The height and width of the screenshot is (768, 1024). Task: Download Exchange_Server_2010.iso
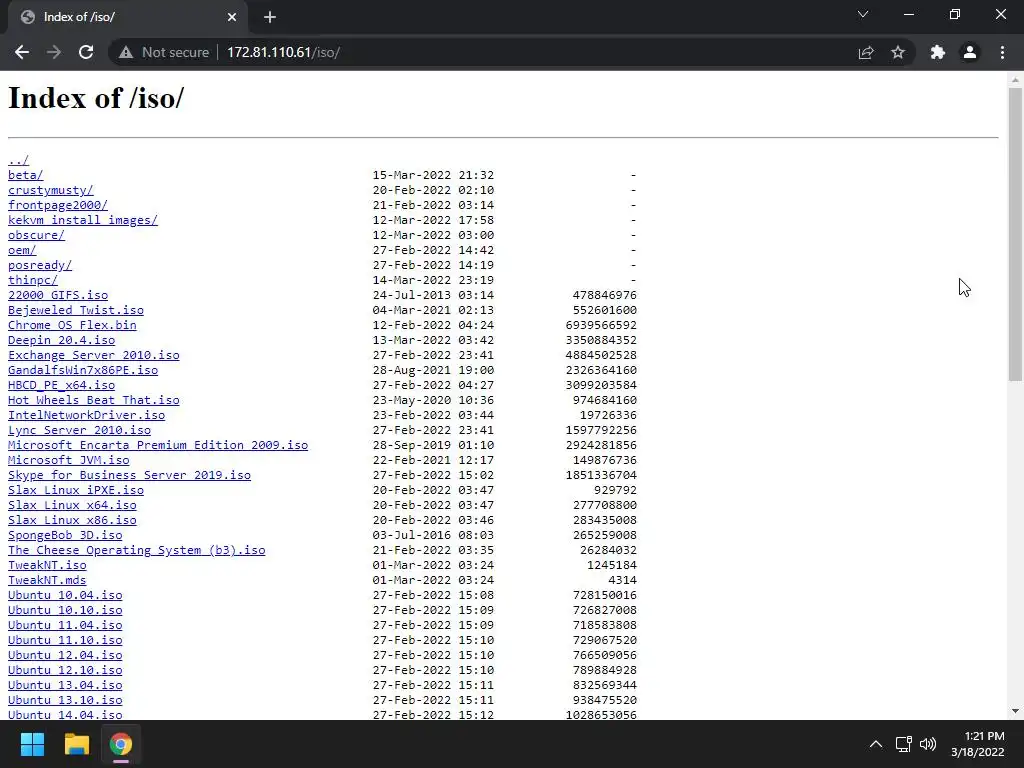click(94, 355)
